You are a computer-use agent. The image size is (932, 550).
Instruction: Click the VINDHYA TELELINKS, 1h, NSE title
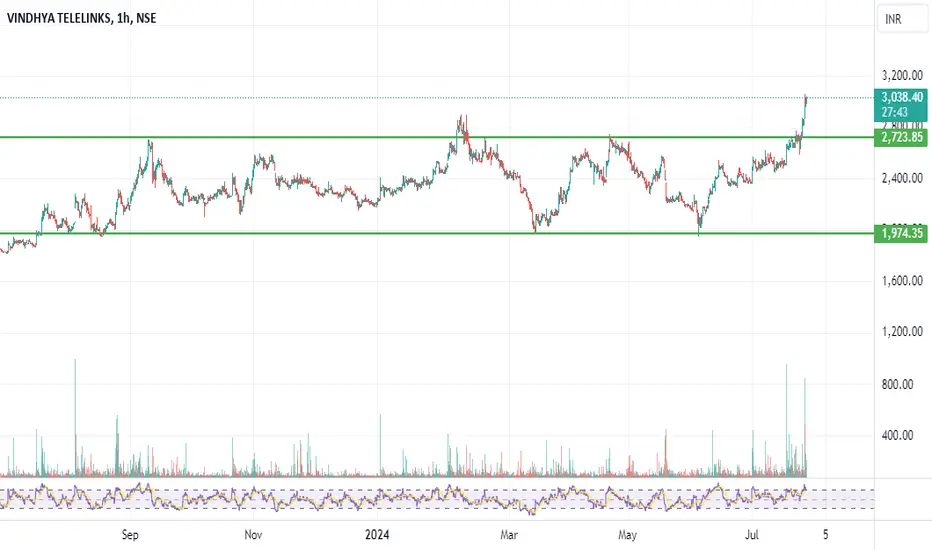point(81,18)
